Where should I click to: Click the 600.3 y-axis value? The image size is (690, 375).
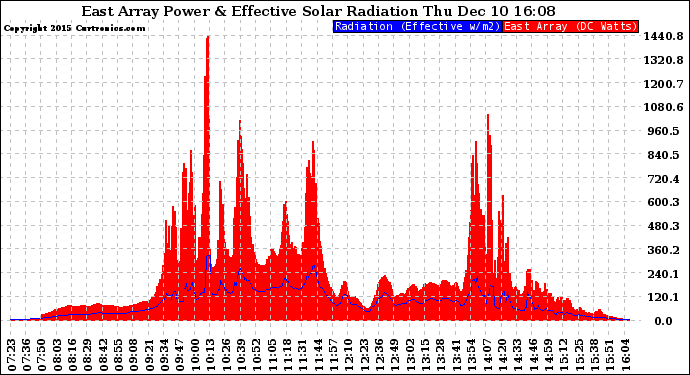[x=664, y=202]
